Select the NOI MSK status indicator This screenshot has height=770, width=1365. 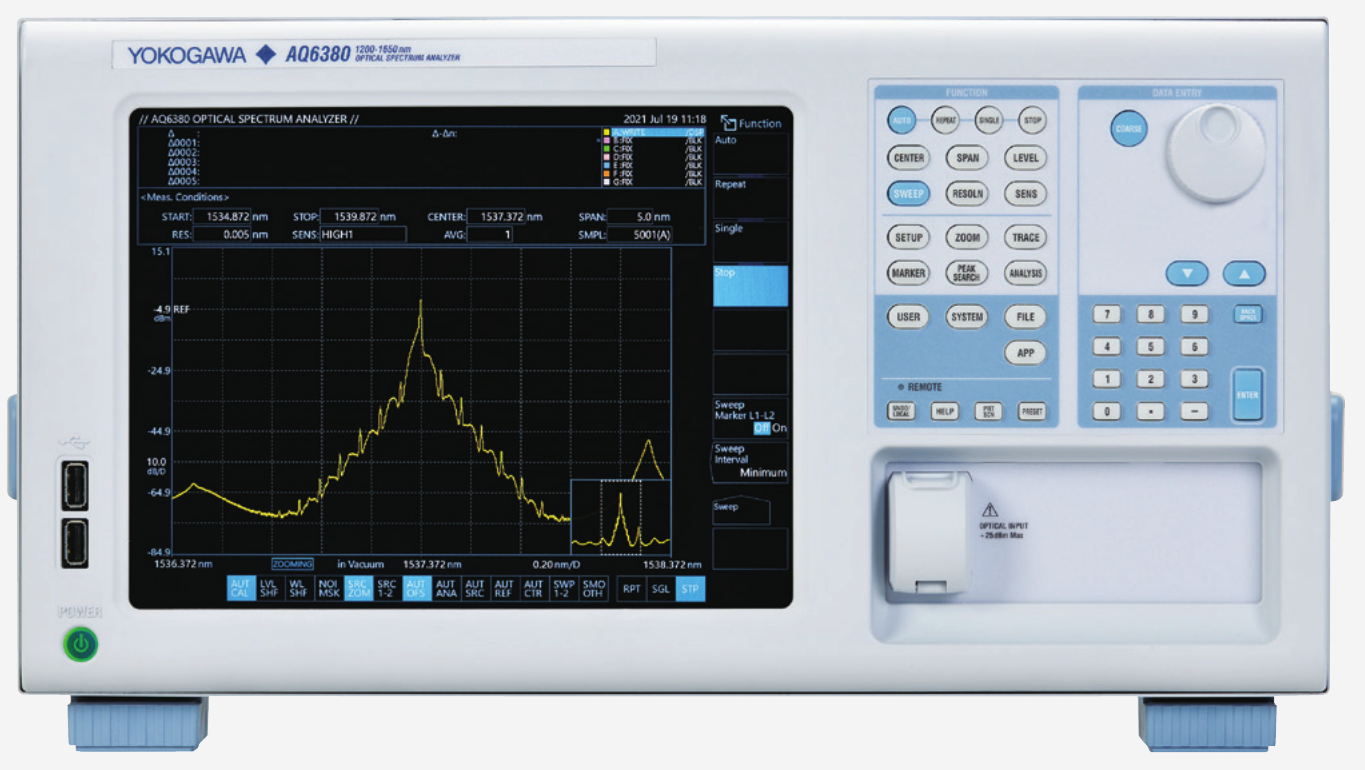329,589
